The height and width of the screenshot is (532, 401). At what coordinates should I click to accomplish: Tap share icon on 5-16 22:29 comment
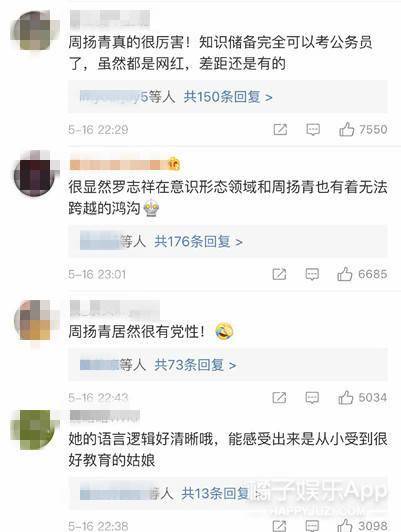click(x=280, y=129)
